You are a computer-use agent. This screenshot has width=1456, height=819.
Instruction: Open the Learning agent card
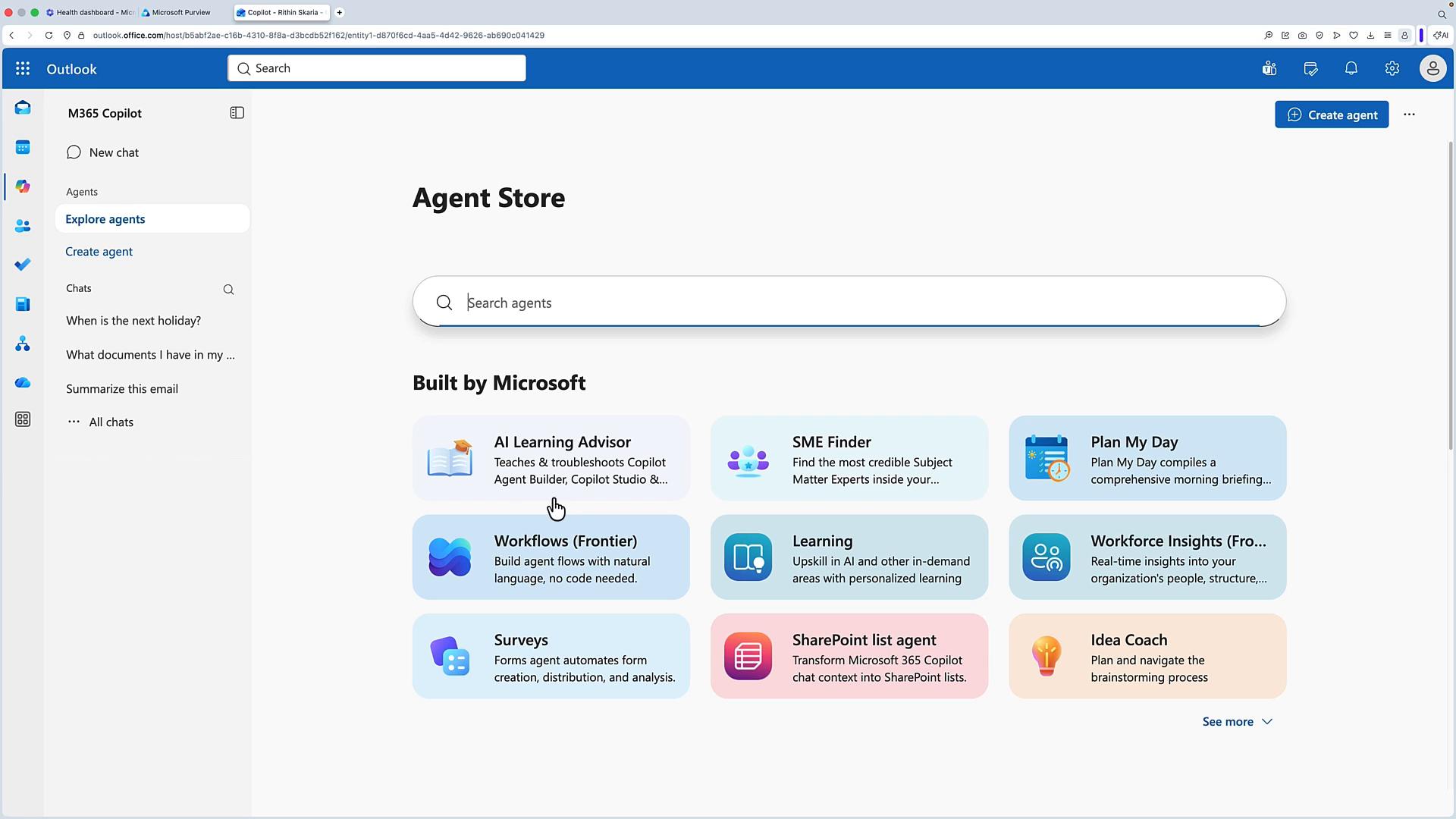coord(849,557)
